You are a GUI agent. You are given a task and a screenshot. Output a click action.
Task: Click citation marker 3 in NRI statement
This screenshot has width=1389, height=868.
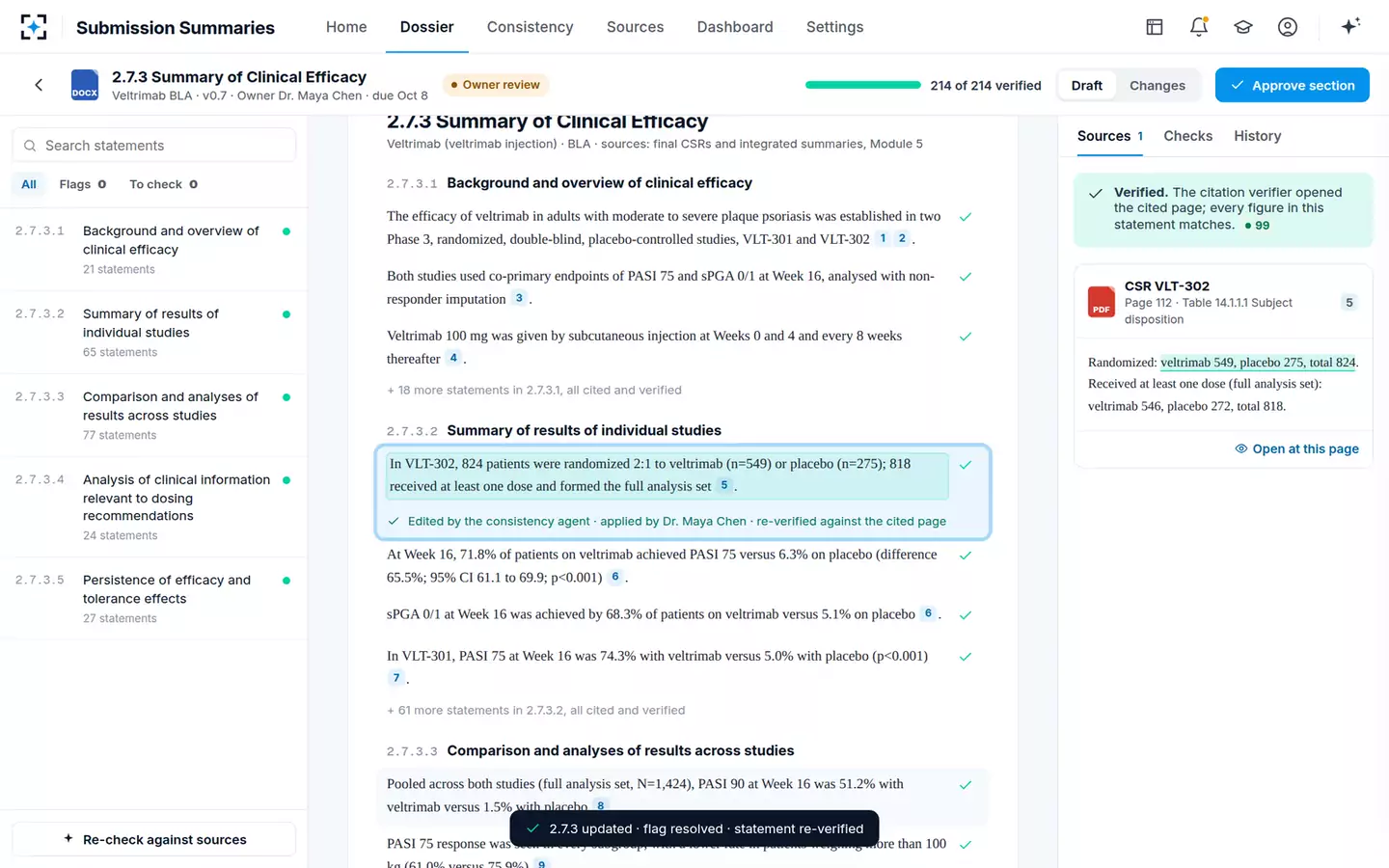pos(519,298)
